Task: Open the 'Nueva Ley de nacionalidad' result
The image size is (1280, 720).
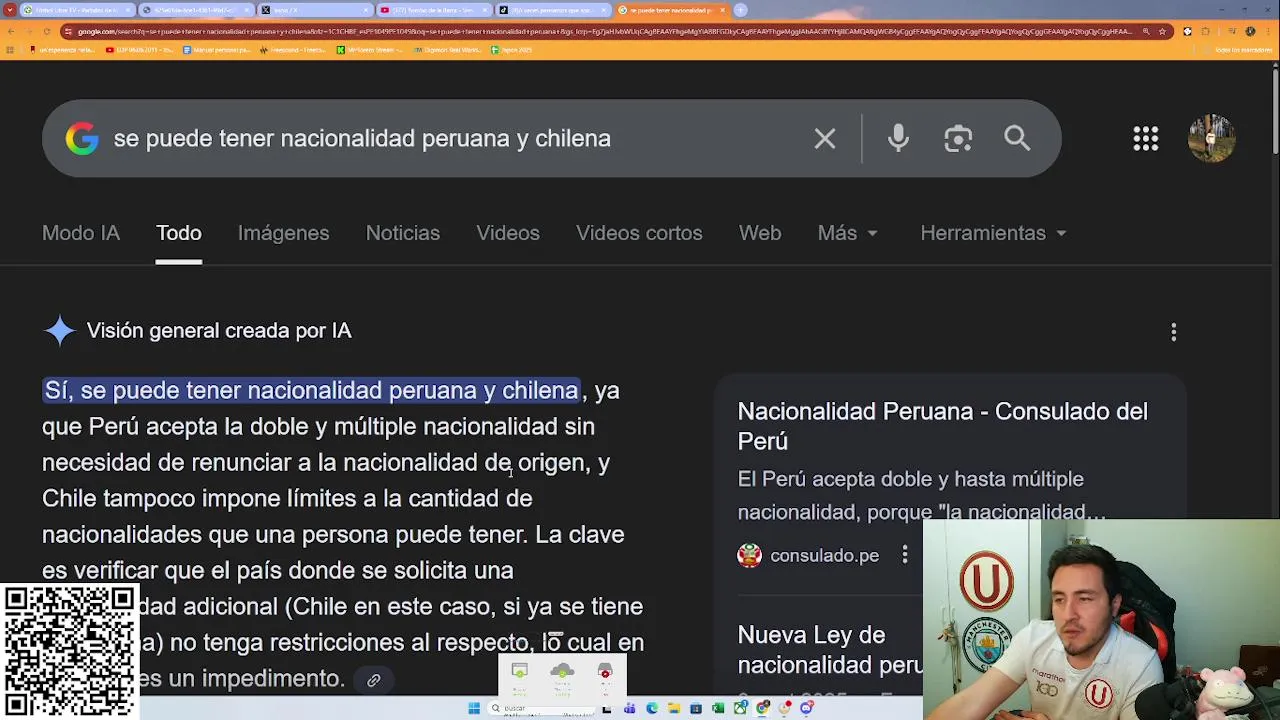Action: (830, 650)
